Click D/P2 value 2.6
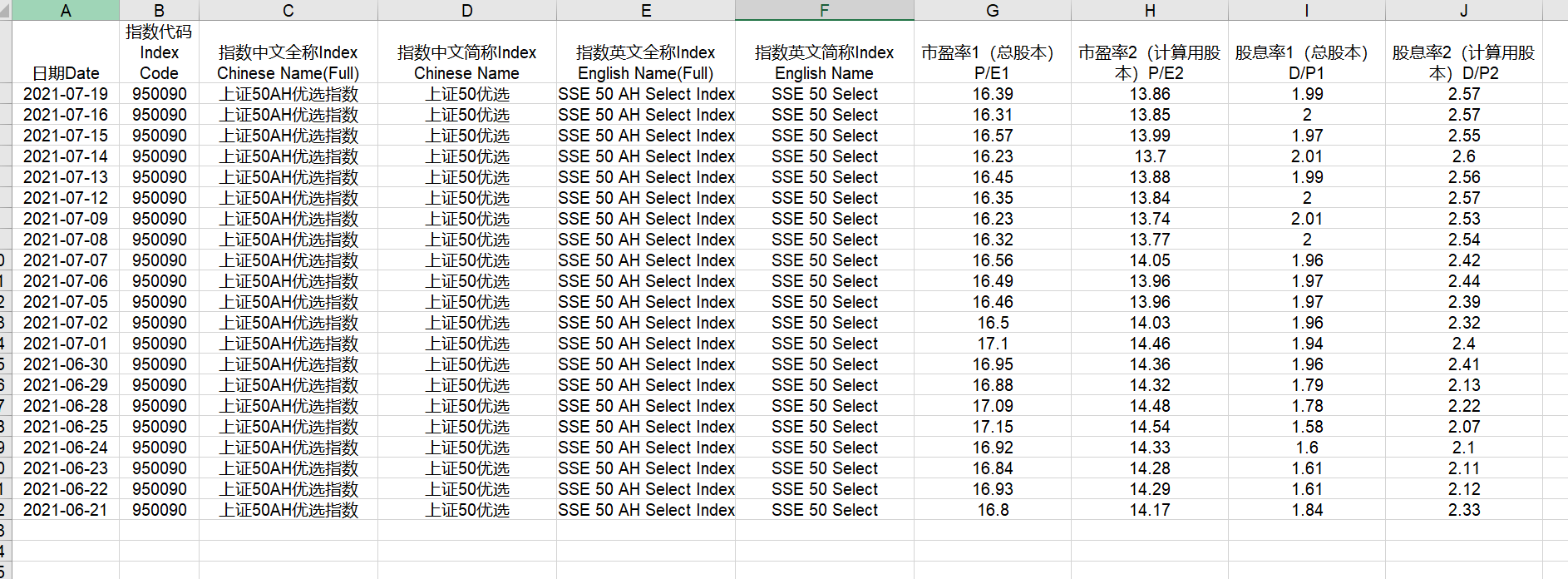 [x=1464, y=156]
